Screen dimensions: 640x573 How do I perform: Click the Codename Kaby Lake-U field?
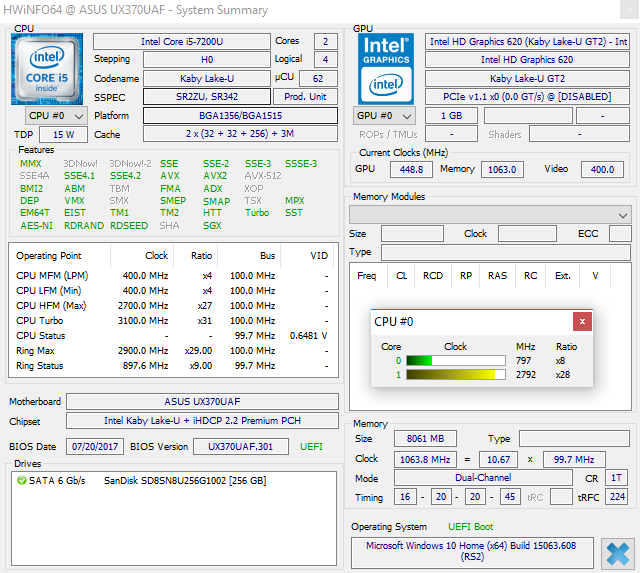click(x=207, y=78)
